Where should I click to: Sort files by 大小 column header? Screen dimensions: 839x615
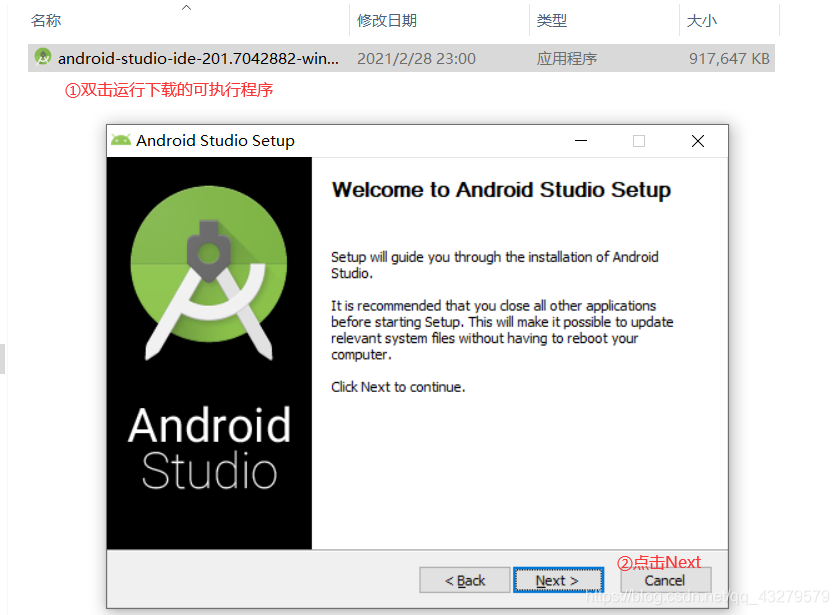pos(701,21)
